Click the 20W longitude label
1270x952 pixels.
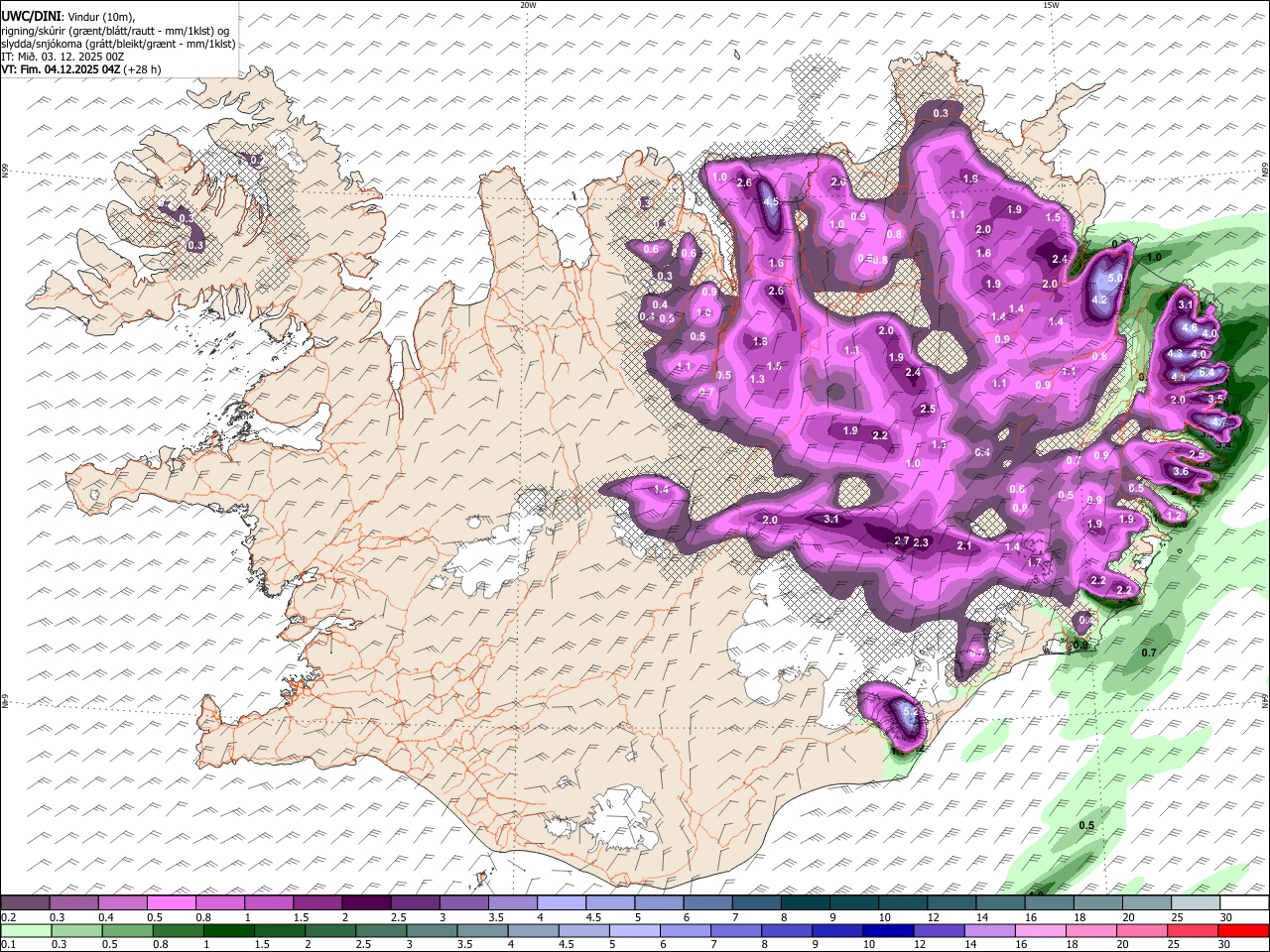click(528, 5)
